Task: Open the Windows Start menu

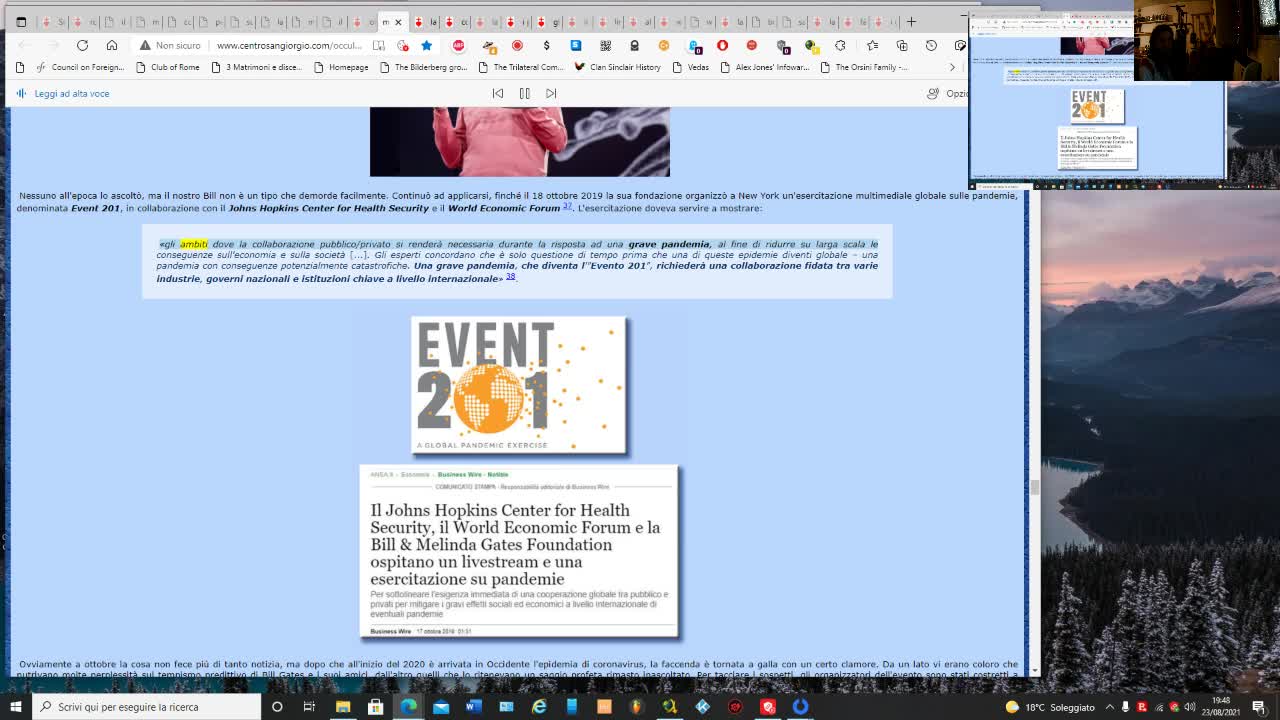Action: click(14, 706)
